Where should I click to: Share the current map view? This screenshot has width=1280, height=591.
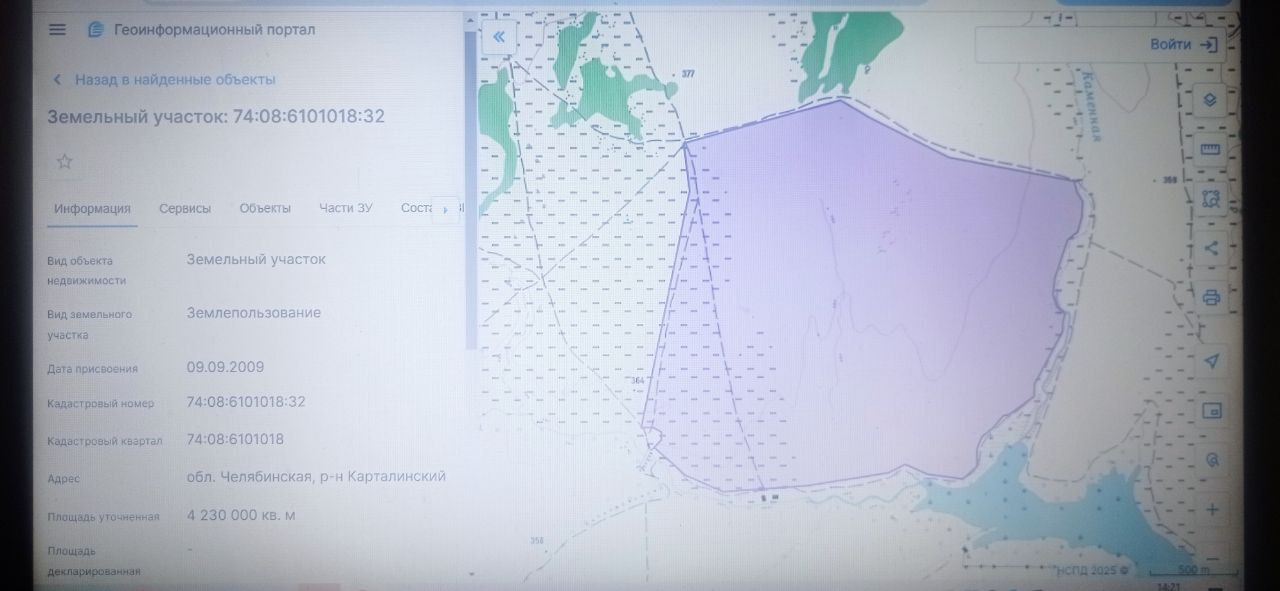click(1211, 248)
